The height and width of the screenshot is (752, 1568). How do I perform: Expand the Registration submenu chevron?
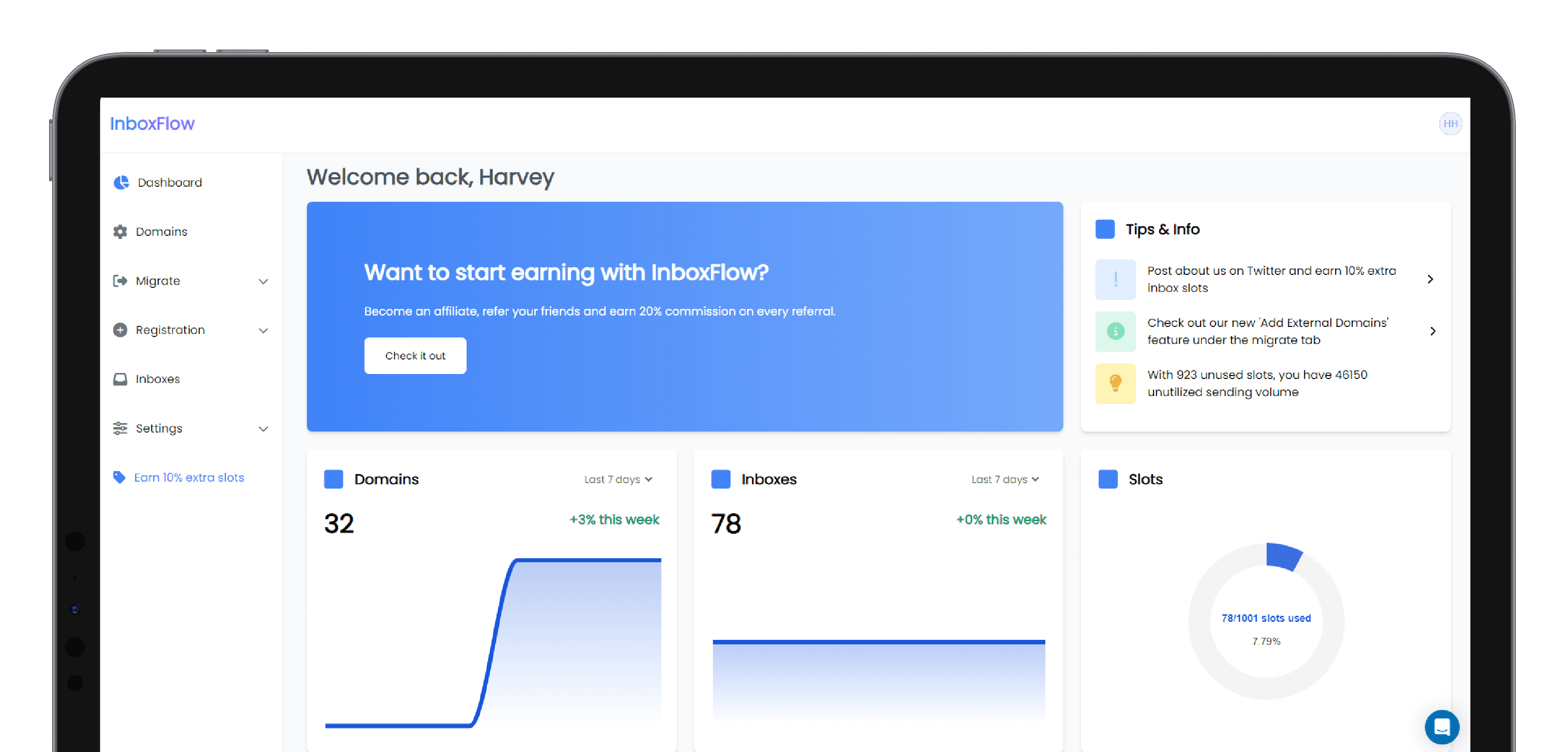[x=263, y=330]
